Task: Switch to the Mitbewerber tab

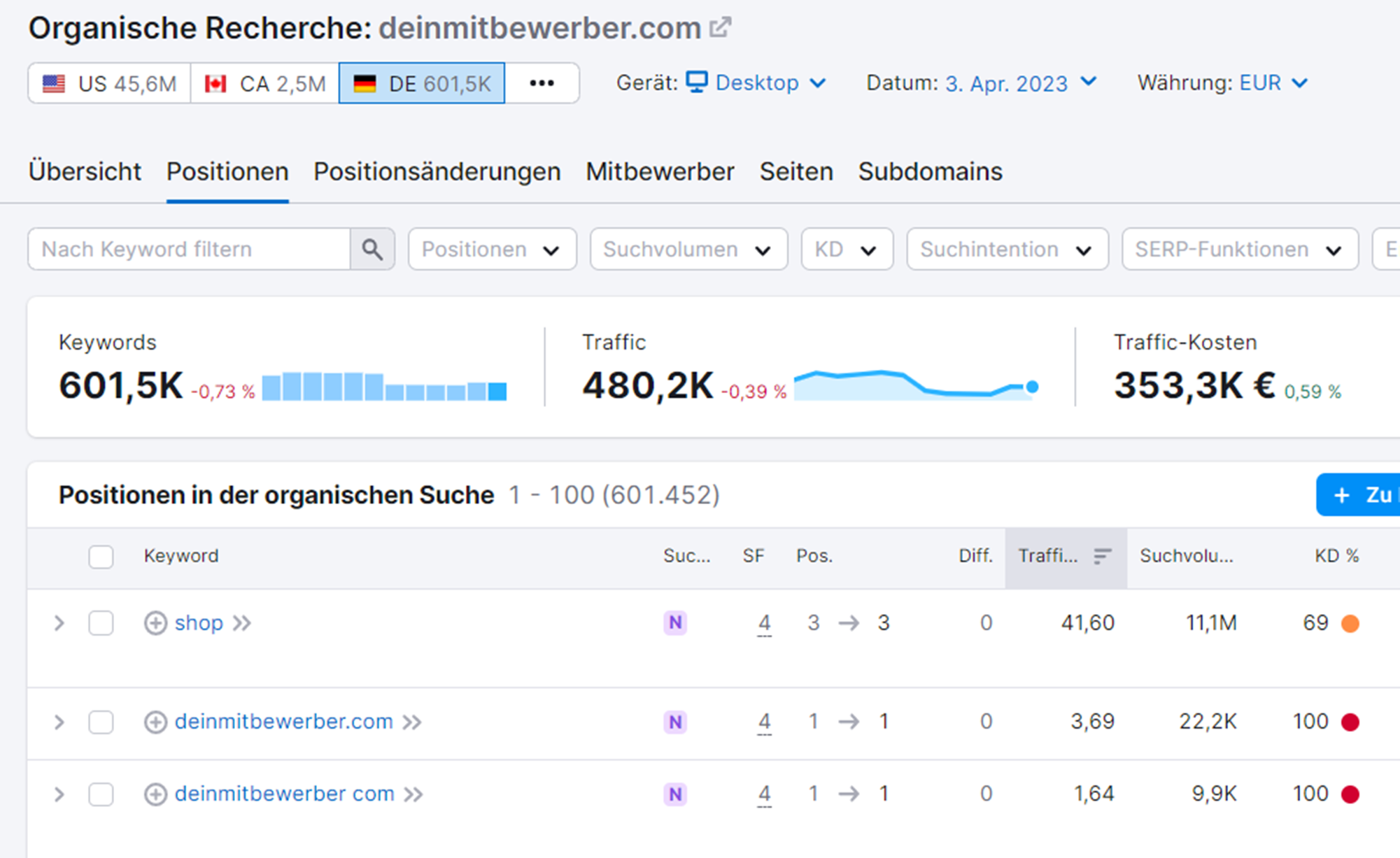Action: pos(660,172)
